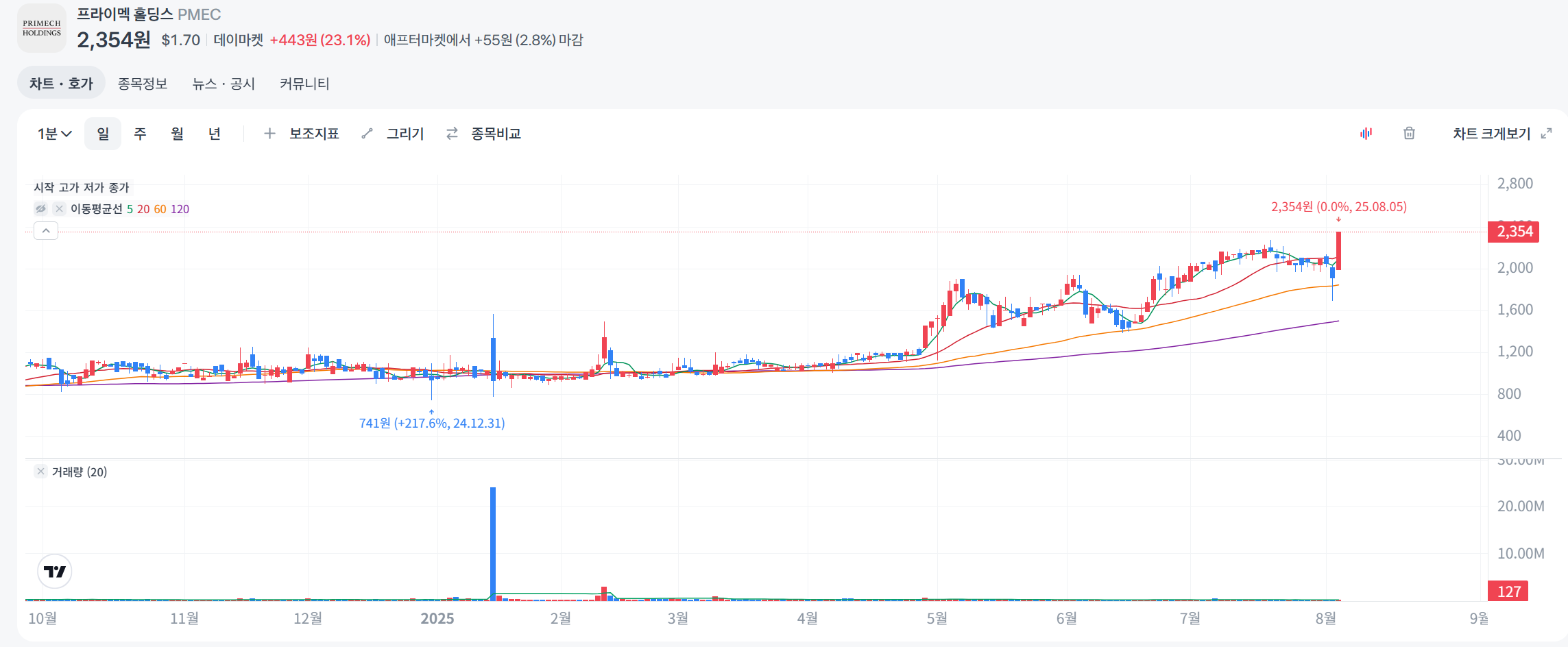Screen dimensions: 1568x647
Task: Click the 이동평균선 legend label
Action: (x=97, y=209)
